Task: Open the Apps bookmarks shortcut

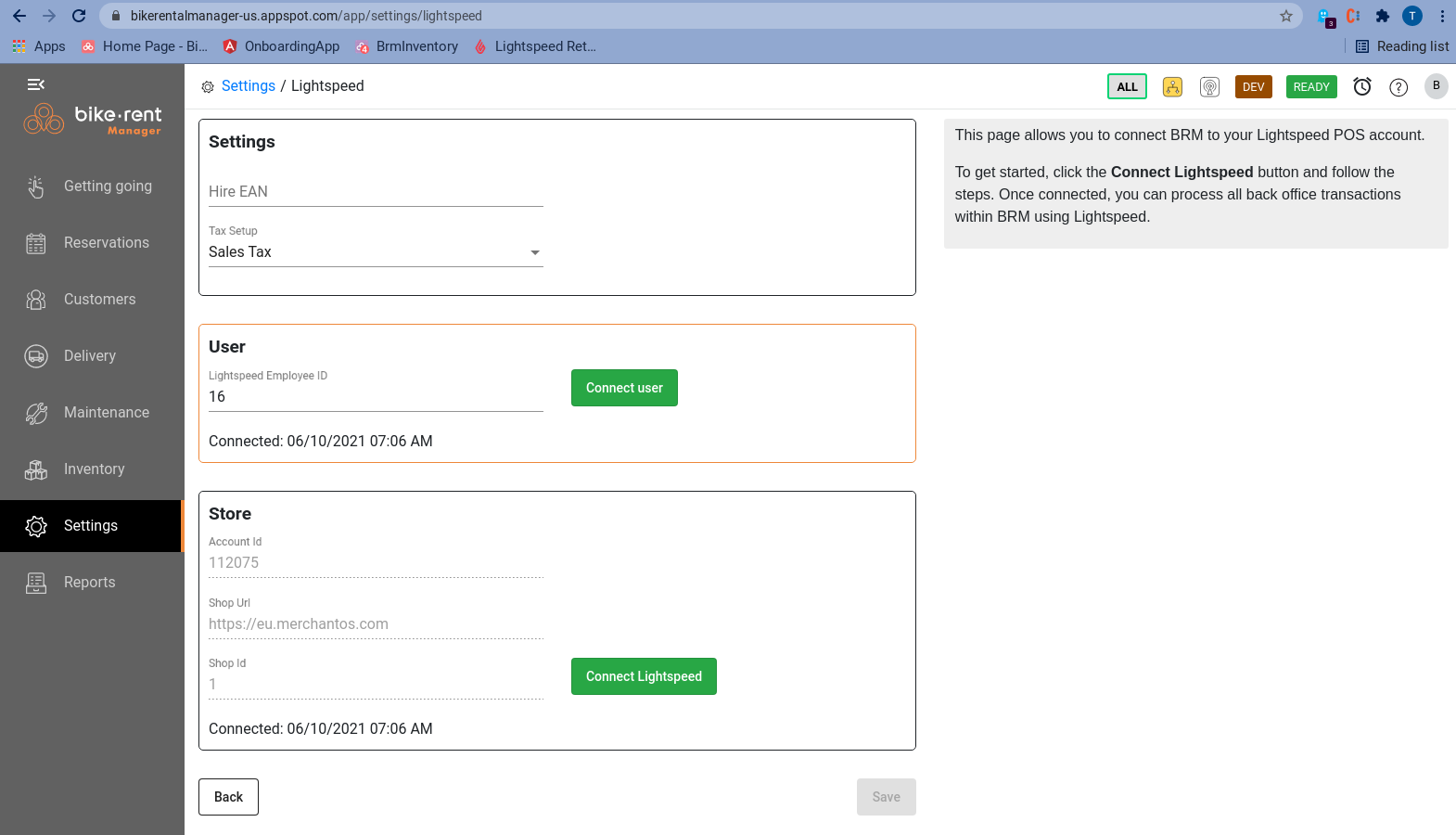Action: point(39,46)
